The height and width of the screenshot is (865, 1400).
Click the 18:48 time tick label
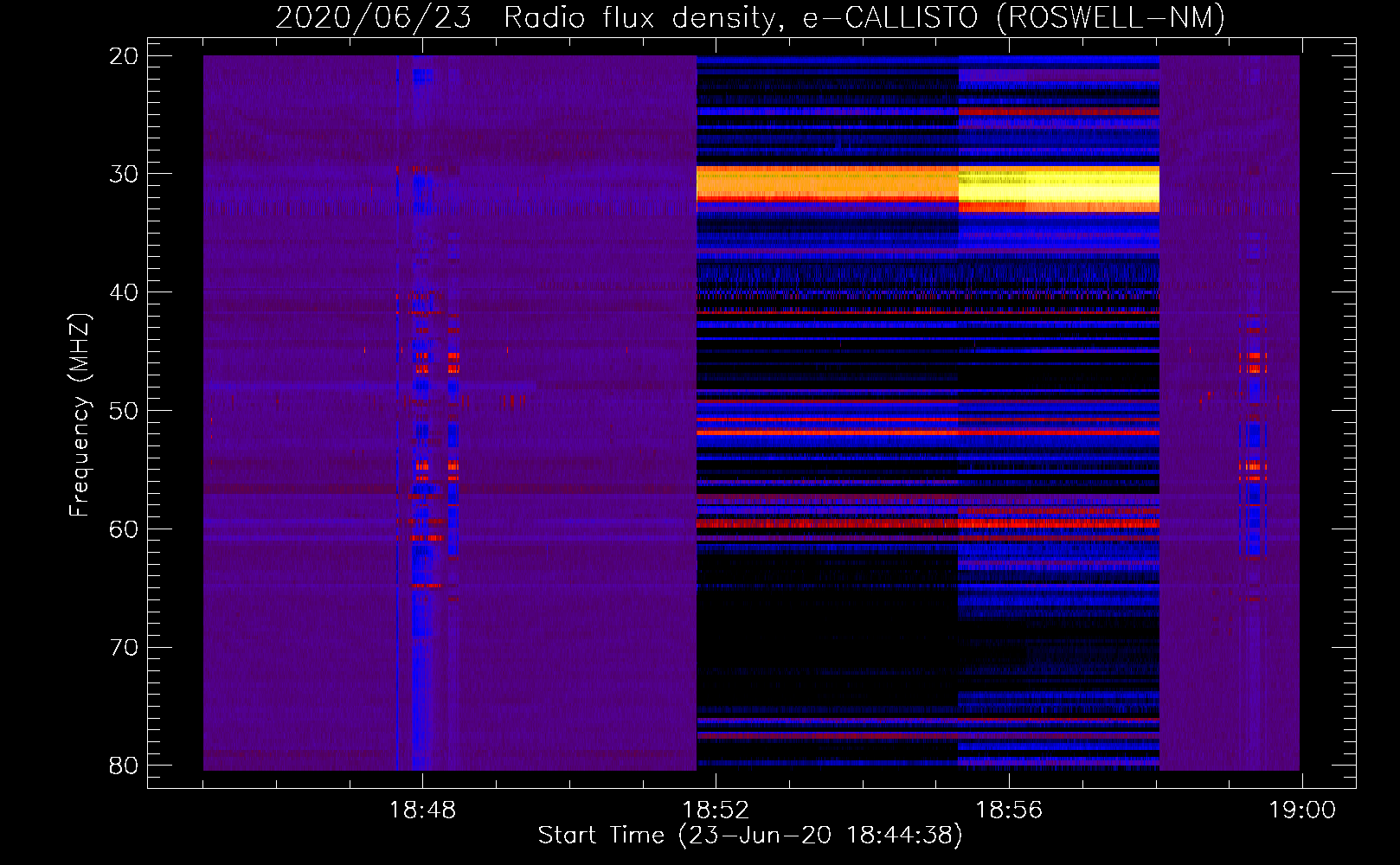pos(422,811)
